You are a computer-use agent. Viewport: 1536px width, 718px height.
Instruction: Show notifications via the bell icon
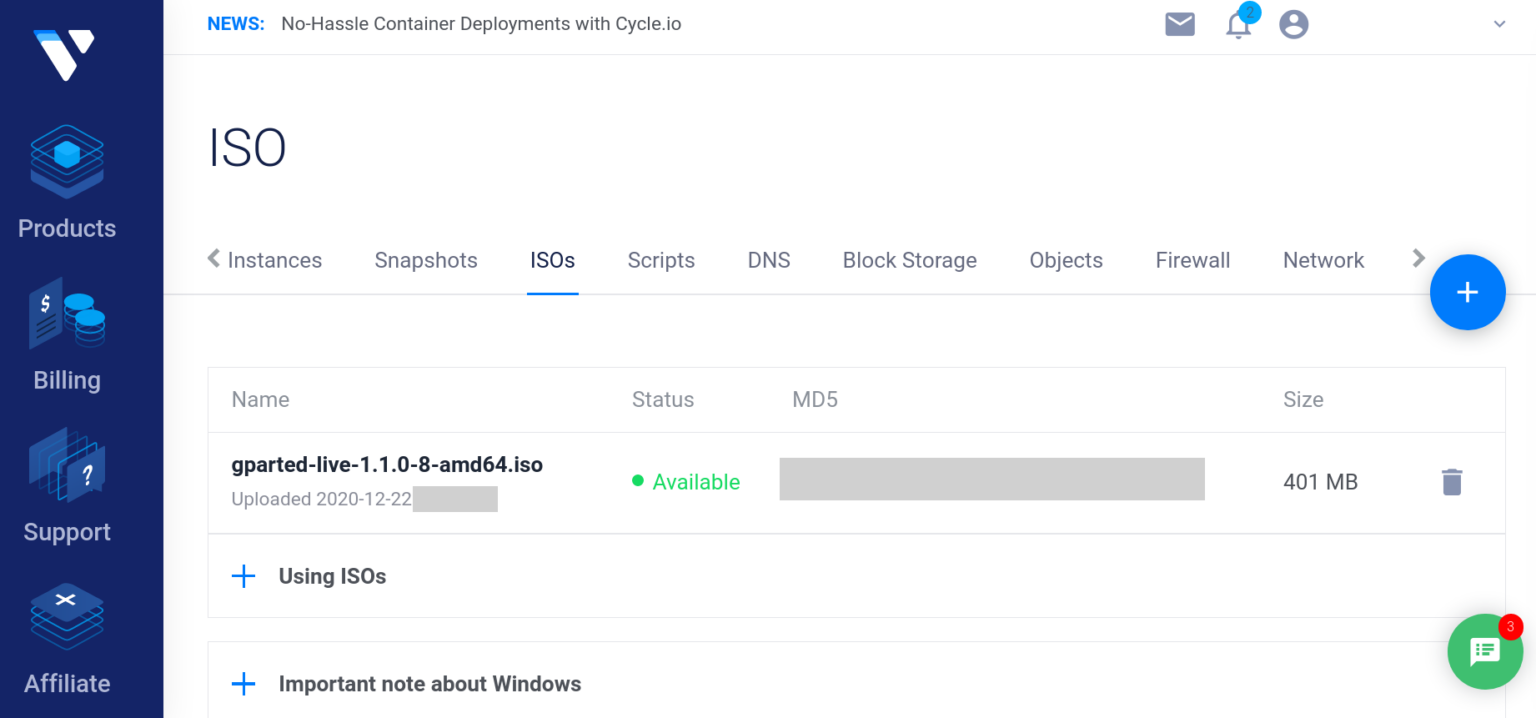[1238, 25]
